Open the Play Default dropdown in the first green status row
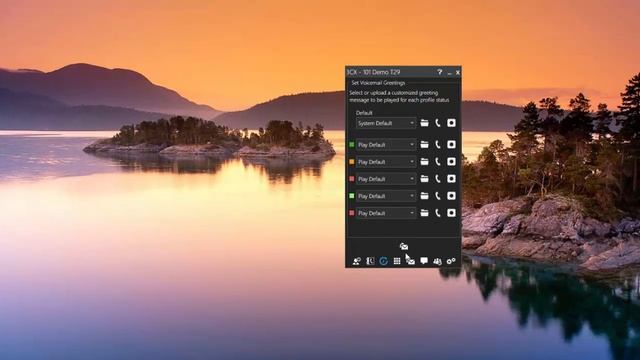640x360 pixels. point(386,144)
